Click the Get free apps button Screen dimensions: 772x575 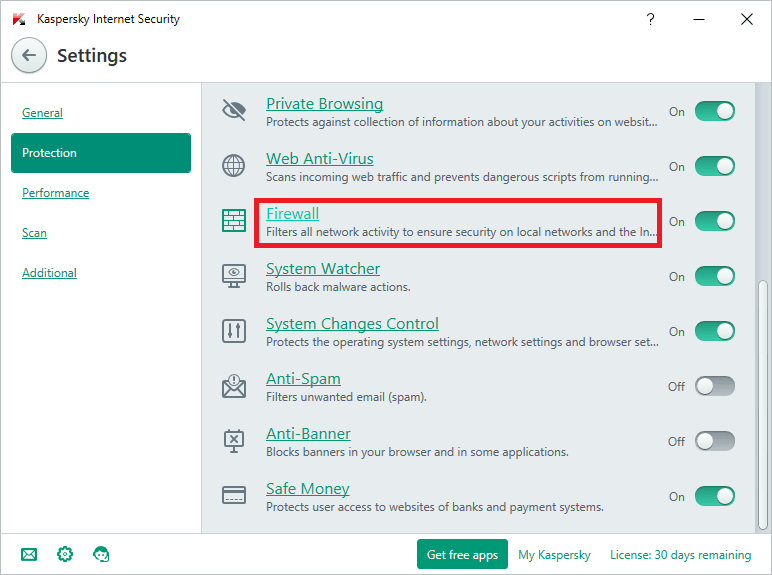tap(462, 554)
